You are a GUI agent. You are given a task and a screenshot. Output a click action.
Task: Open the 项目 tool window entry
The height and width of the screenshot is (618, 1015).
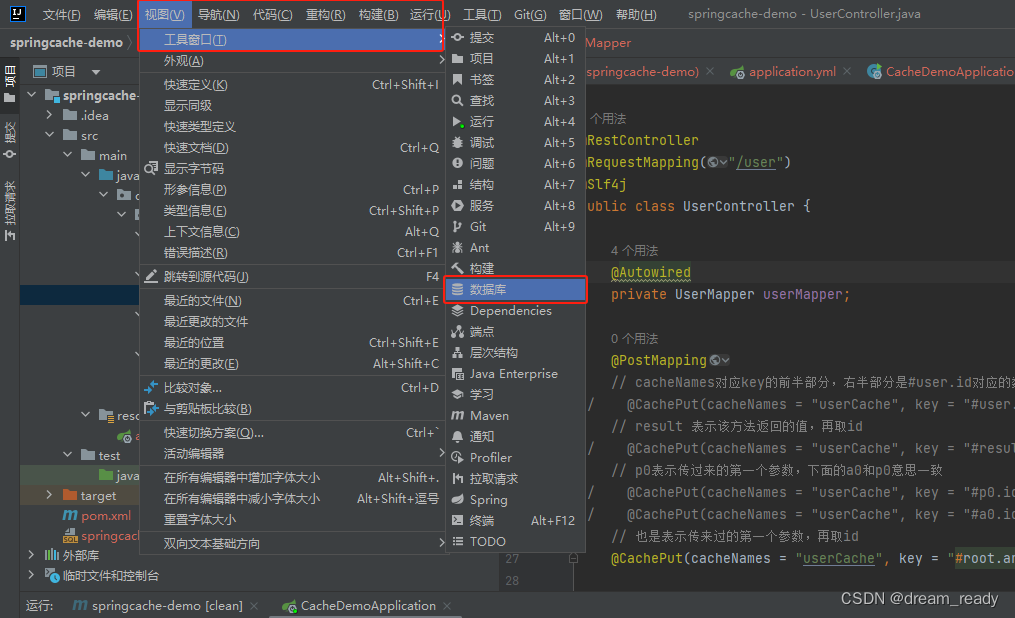515,58
